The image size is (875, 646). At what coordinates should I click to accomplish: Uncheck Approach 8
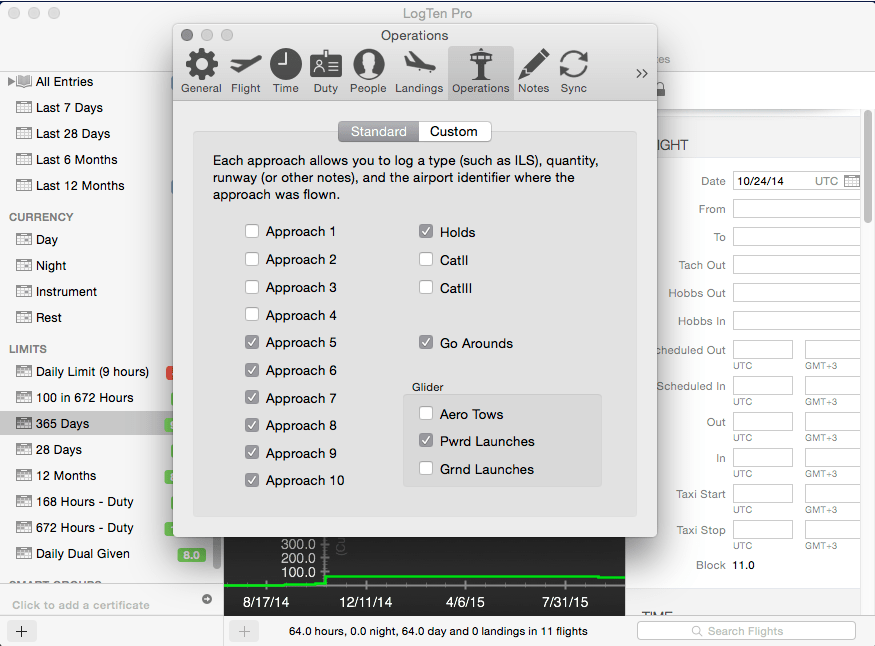click(x=252, y=425)
